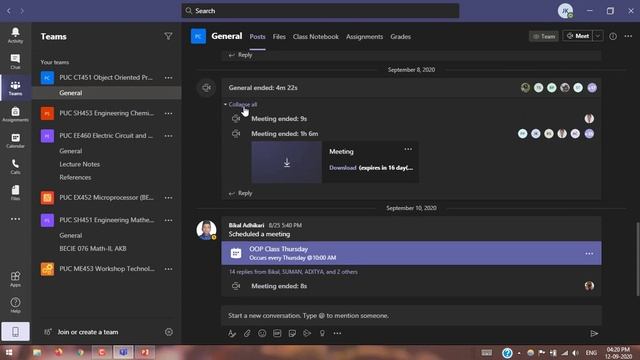Open more options for PUC EE460 team
This screenshot has height=360, width=640.
[x=168, y=136]
